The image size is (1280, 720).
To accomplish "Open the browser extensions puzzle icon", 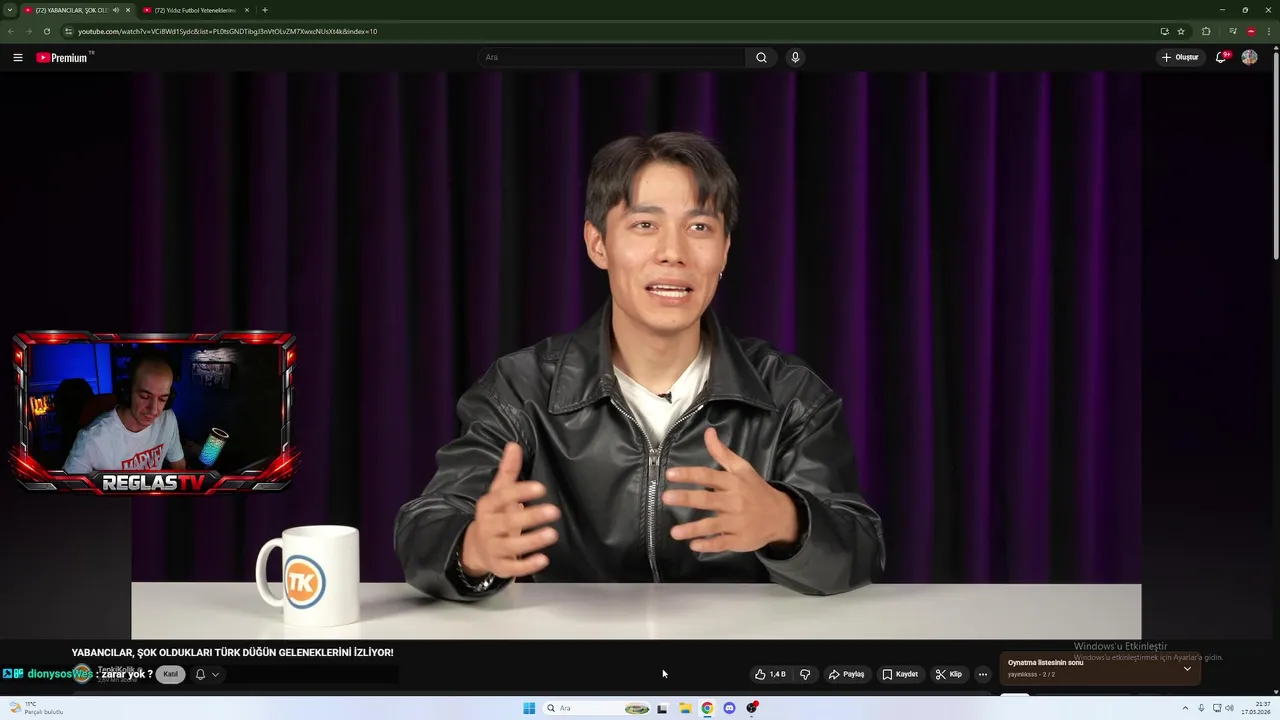I will coord(1206,31).
